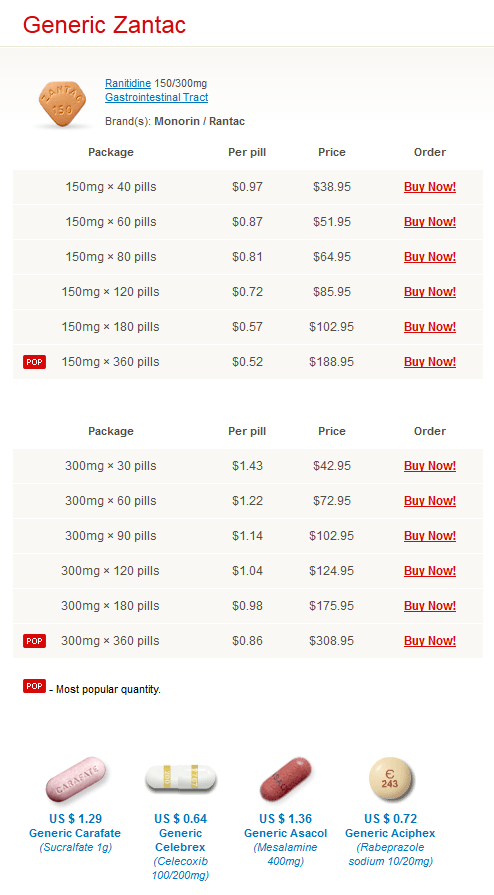494x895 pixels.
Task: Buy Now for 300mg × 30 pills
Action: [430, 466]
